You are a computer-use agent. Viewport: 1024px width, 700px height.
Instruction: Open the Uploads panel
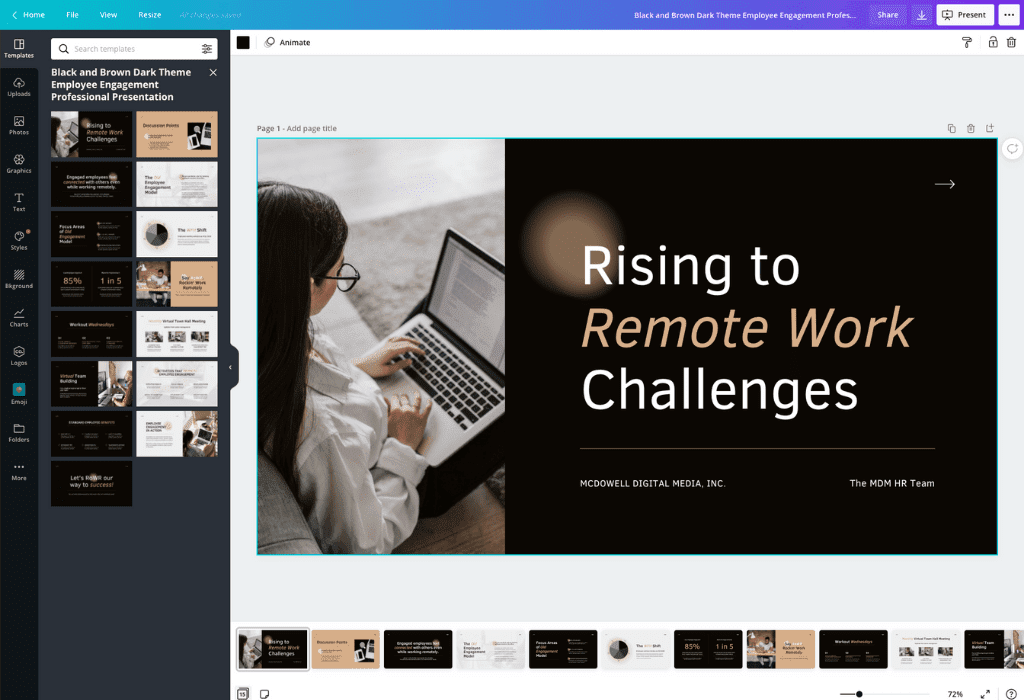(x=19, y=88)
